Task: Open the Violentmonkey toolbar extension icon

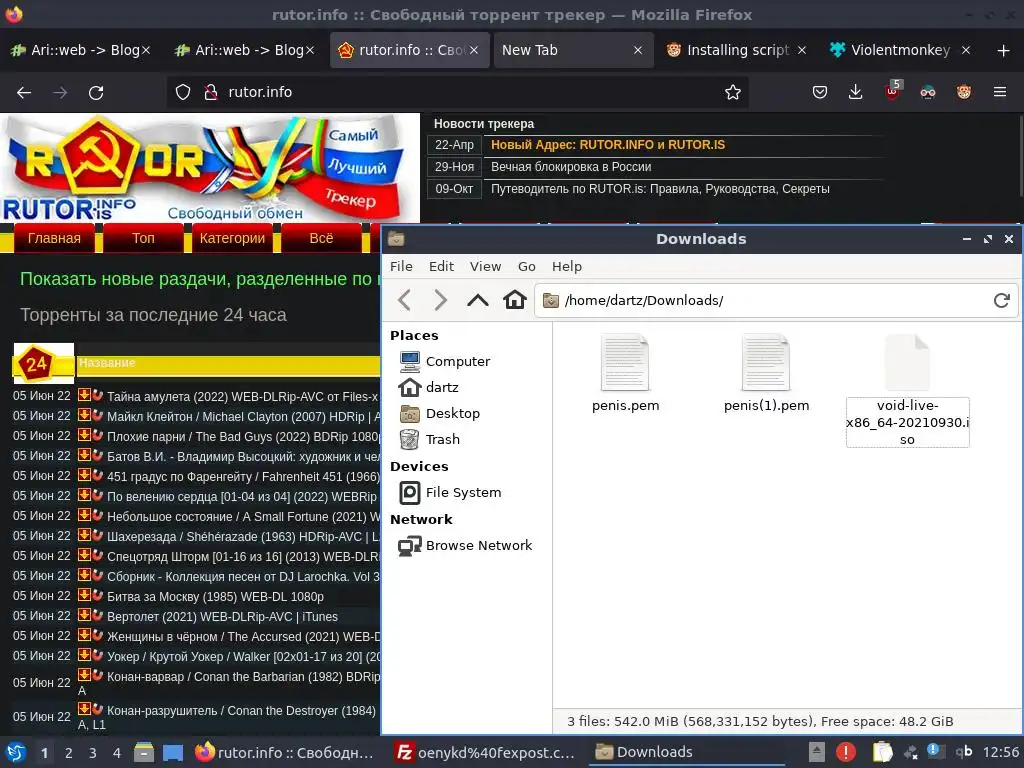Action: (x=964, y=92)
